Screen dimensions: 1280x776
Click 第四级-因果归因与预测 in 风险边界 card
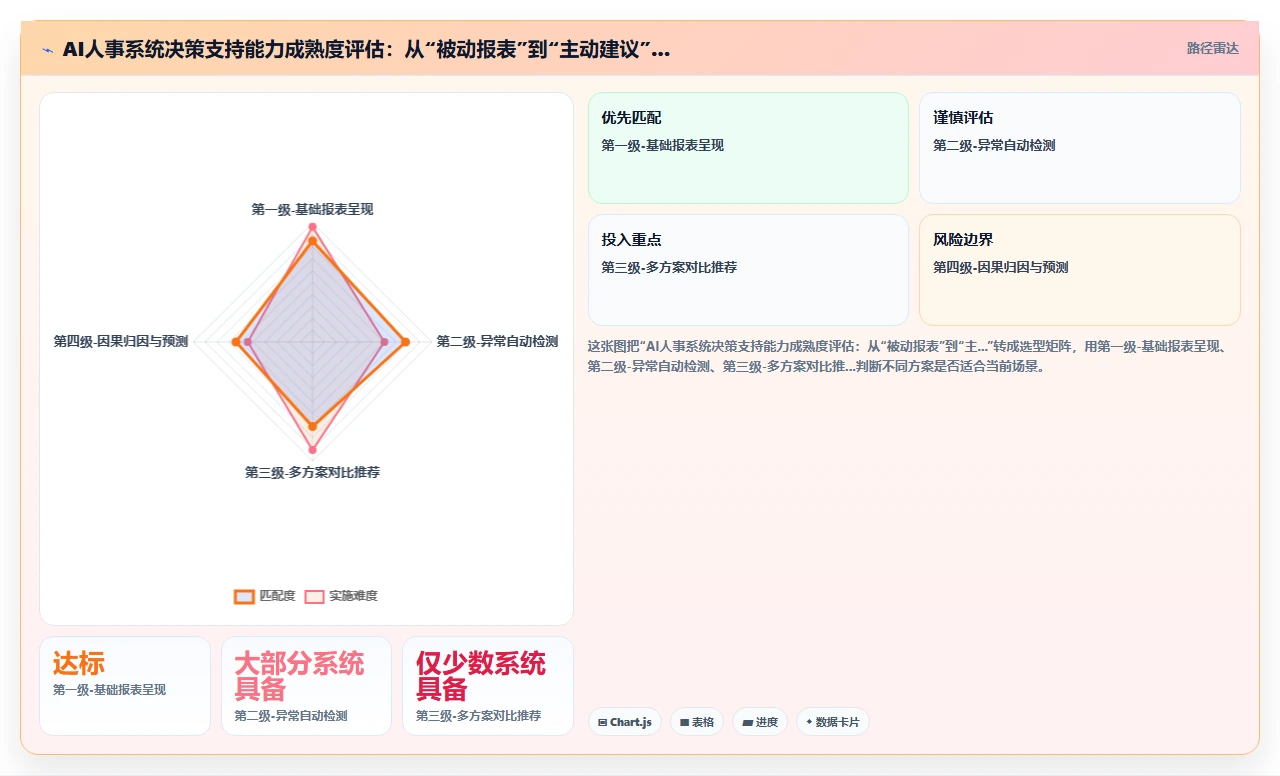(1001, 267)
